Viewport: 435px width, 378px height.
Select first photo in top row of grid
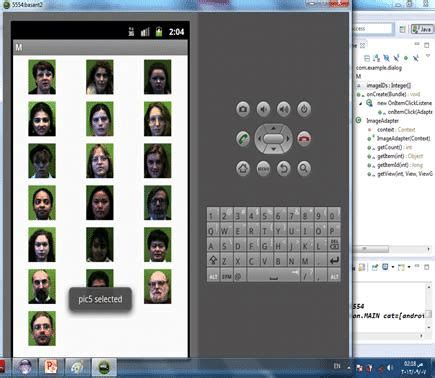click(42, 77)
